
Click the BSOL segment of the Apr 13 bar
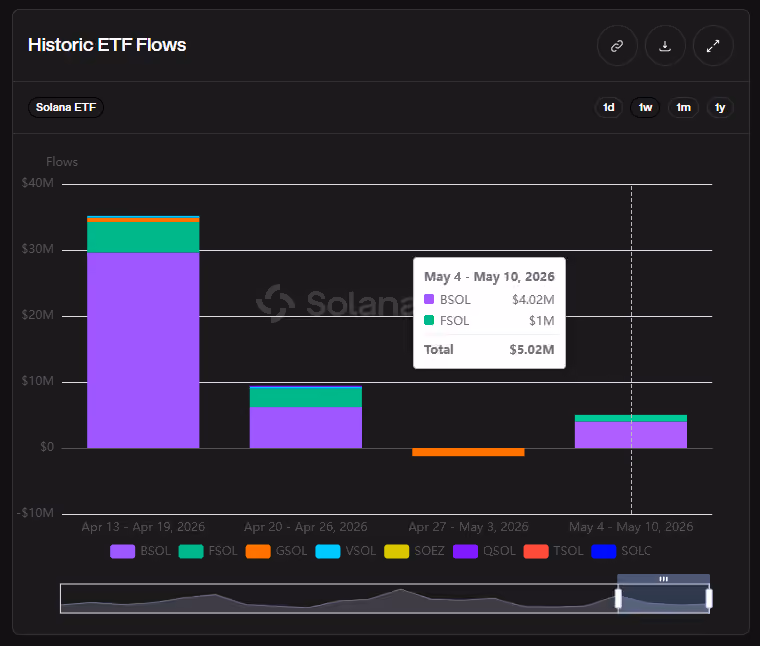coord(143,350)
